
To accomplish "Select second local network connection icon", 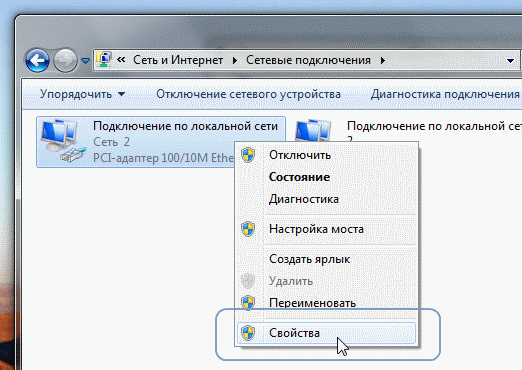I will [x=313, y=131].
